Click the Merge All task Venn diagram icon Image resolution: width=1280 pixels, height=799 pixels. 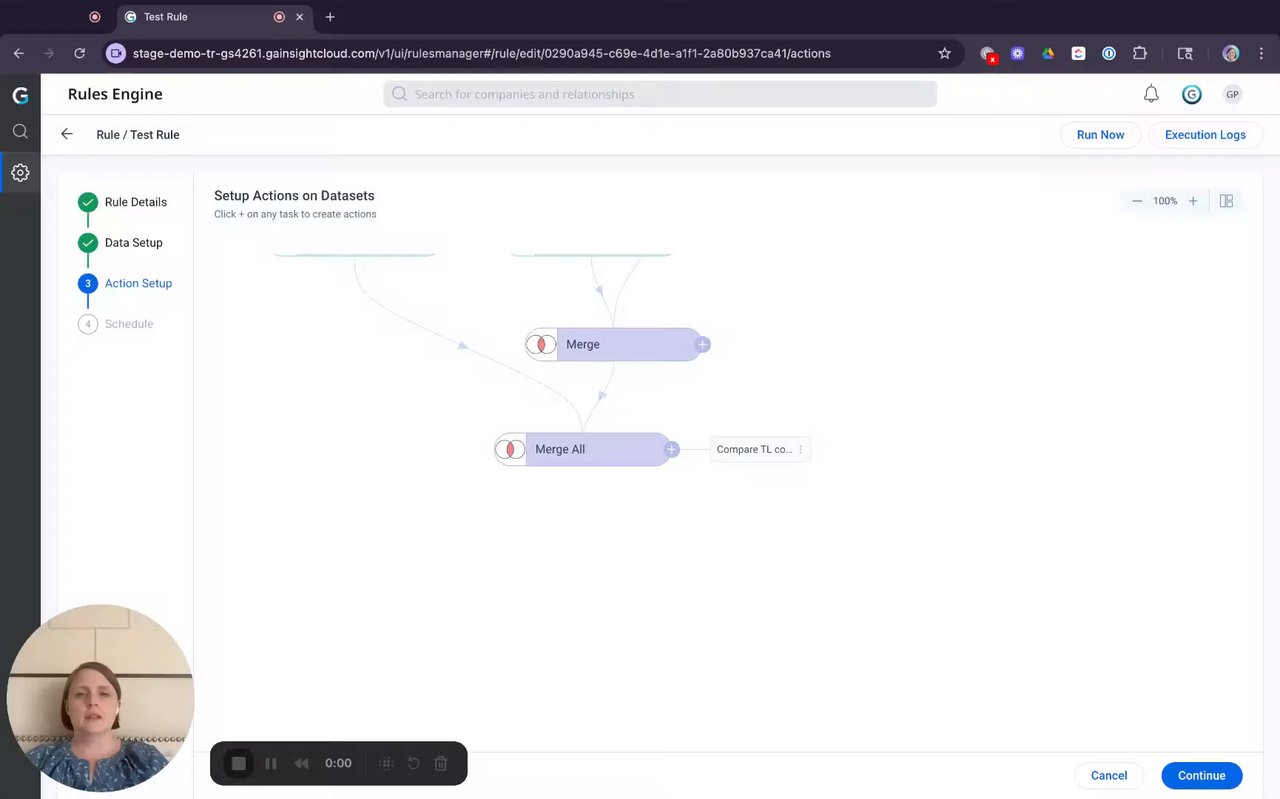point(510,449)
